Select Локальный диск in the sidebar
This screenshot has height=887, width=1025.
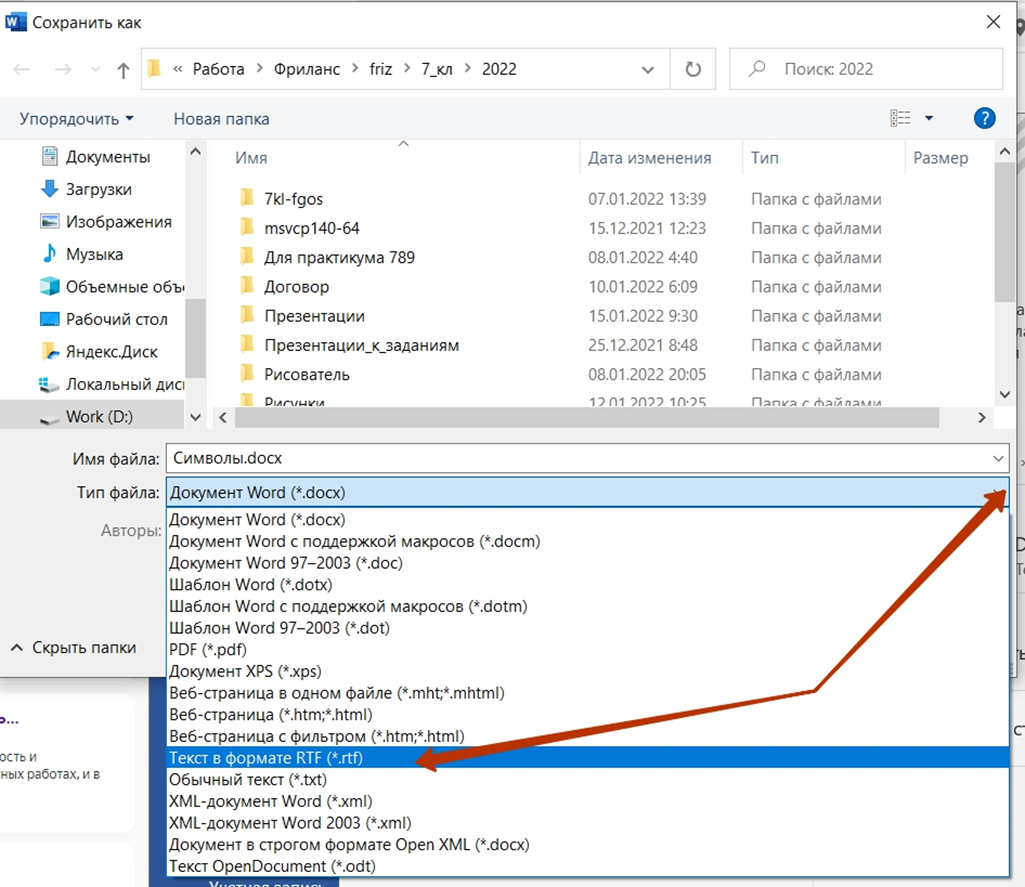coord(112,384)
